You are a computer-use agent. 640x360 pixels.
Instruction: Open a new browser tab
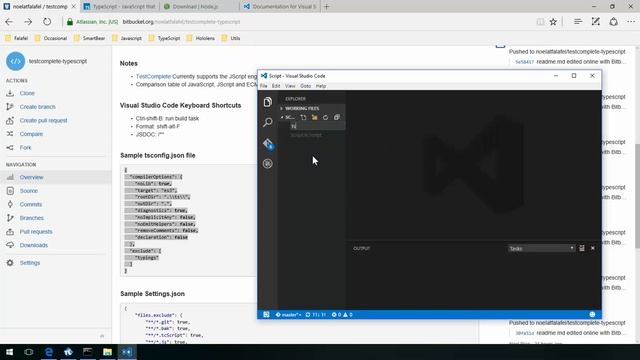coord(327,7)
